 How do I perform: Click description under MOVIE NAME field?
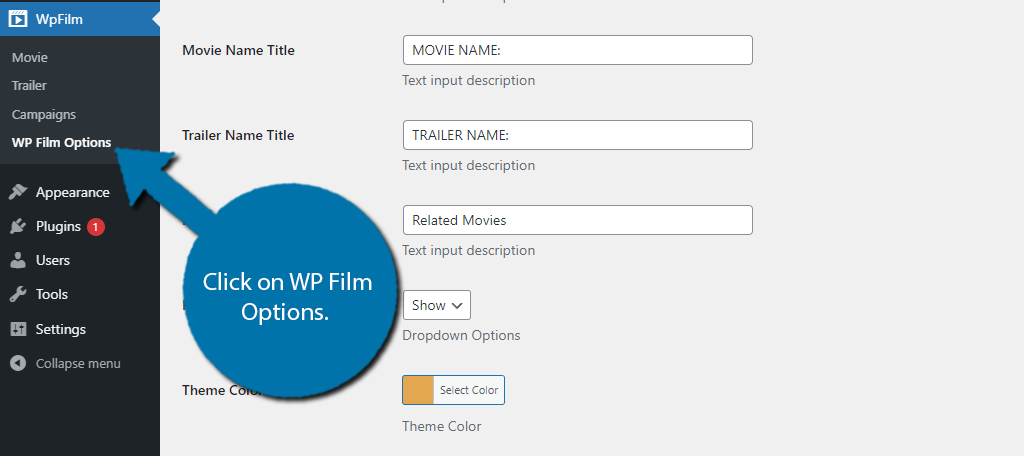point(468,80)
